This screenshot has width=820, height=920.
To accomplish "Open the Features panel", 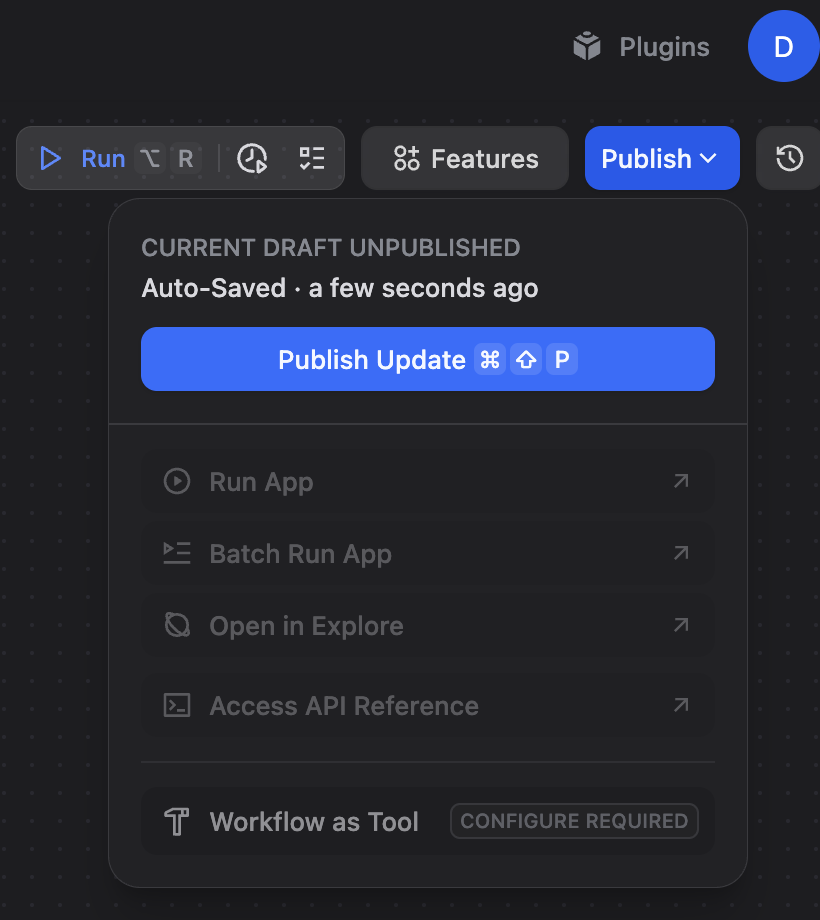I will (x=464, y=158).
